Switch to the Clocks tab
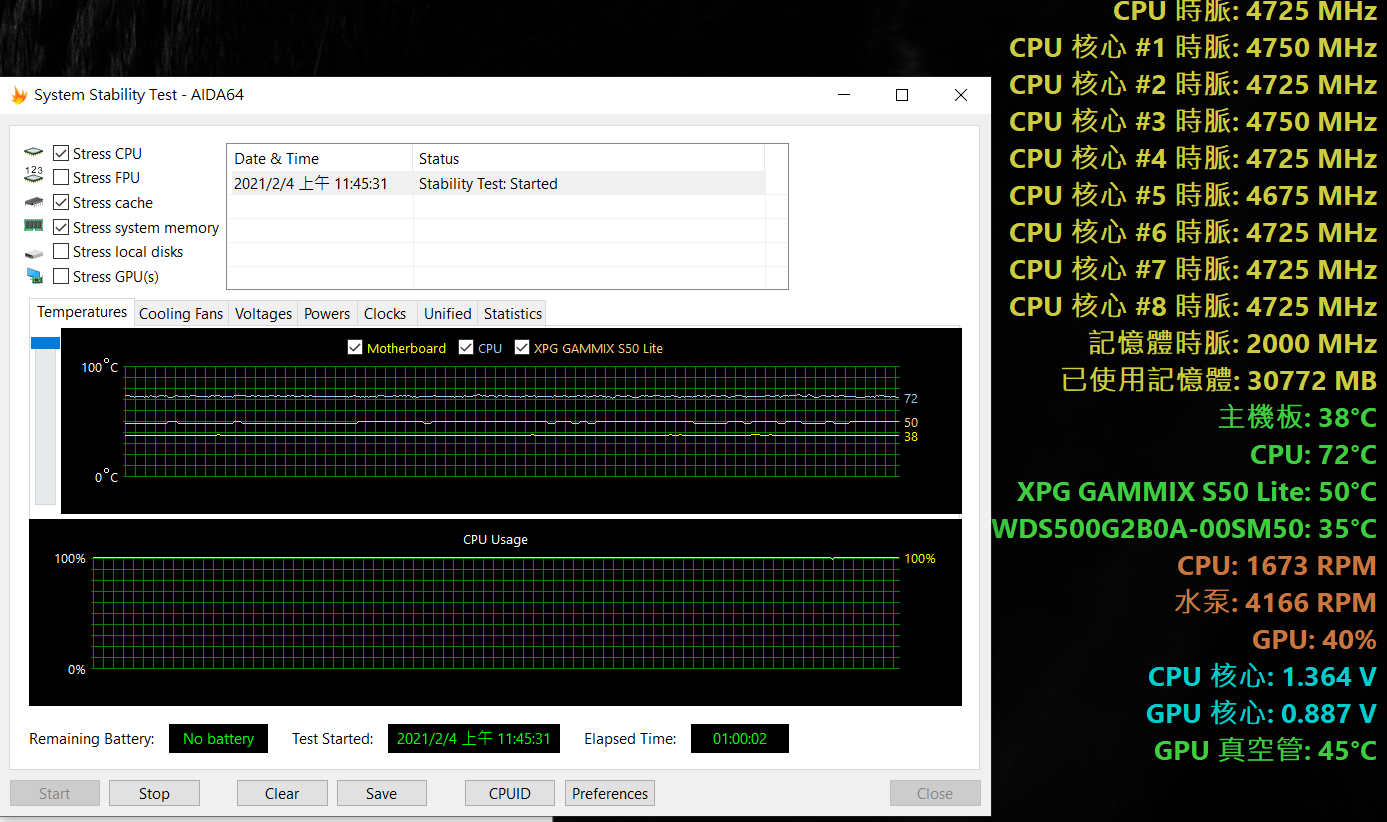1387x822 pixels. tap(385, 314)
